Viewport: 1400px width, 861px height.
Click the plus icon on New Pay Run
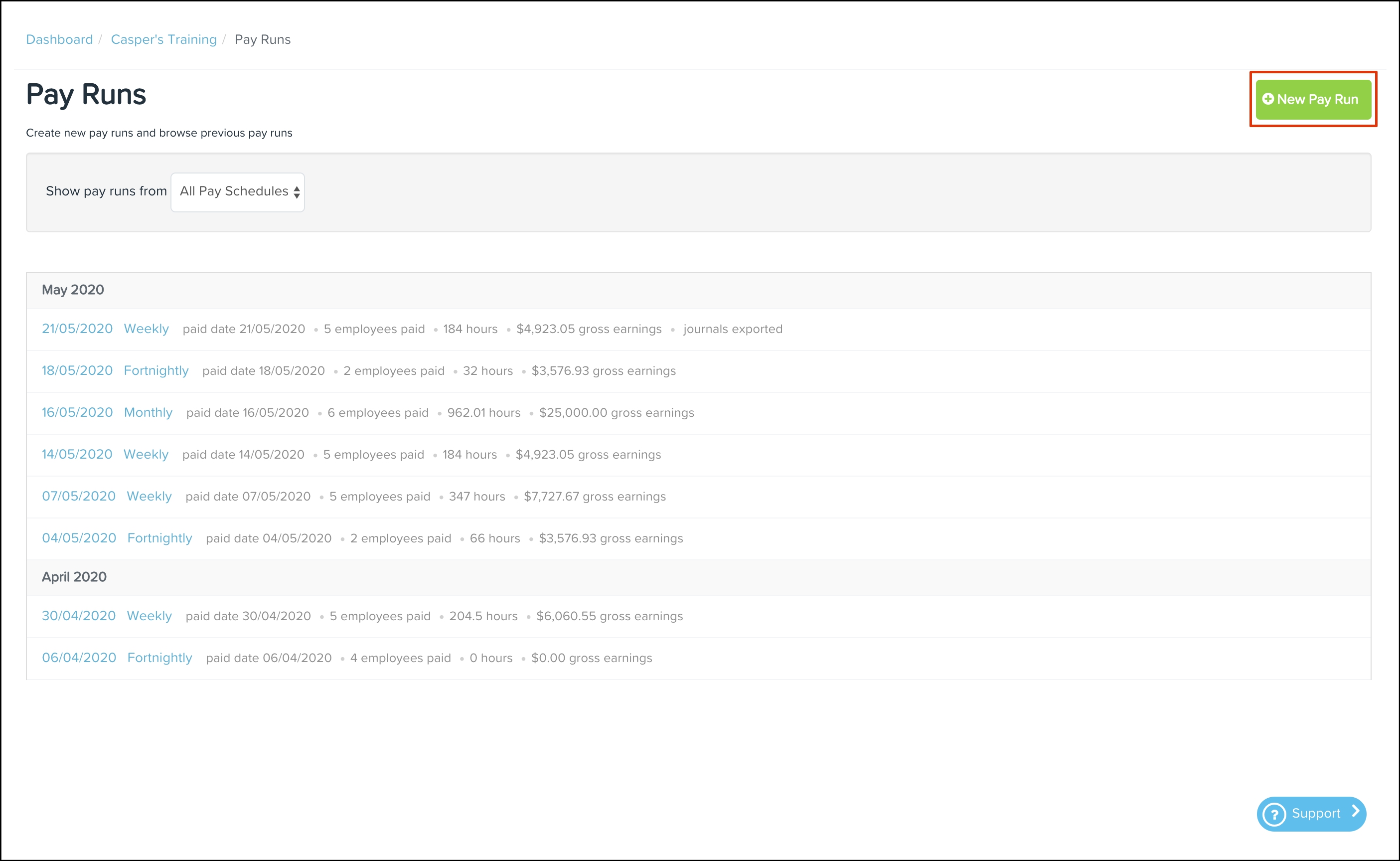(x=1268, y=99)
